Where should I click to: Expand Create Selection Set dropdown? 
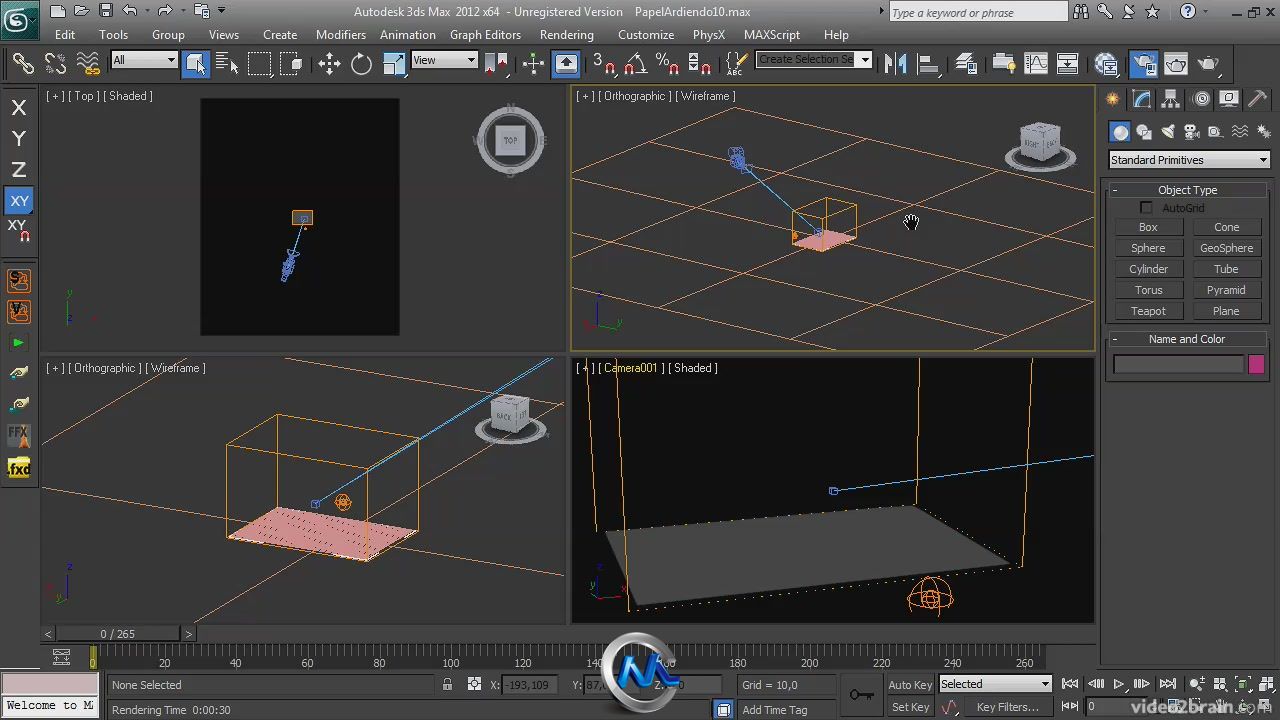pos(865,60)
